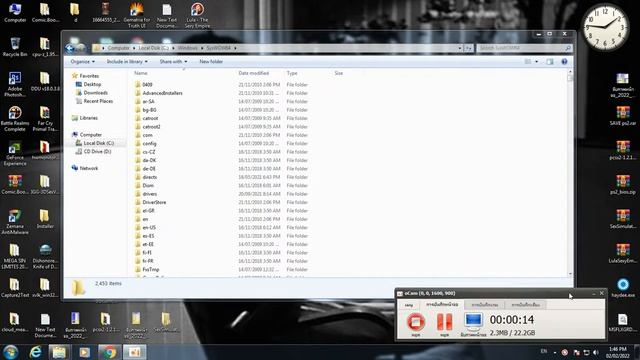Click the Search SysWOW64 field
The width and height of the screenshot is (640, 360).
pos(524,48)
